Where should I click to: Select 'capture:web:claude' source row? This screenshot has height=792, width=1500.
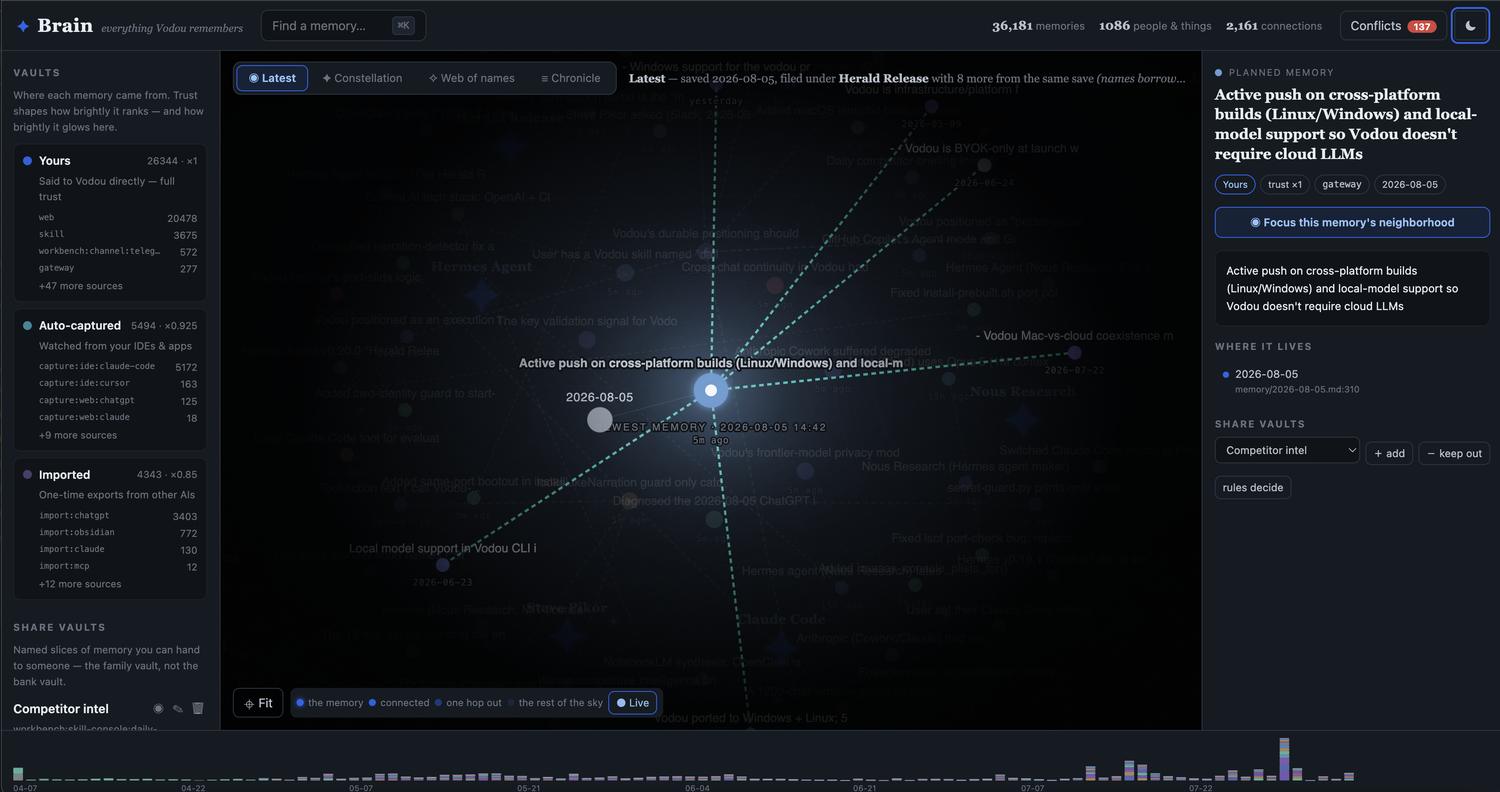118,418
